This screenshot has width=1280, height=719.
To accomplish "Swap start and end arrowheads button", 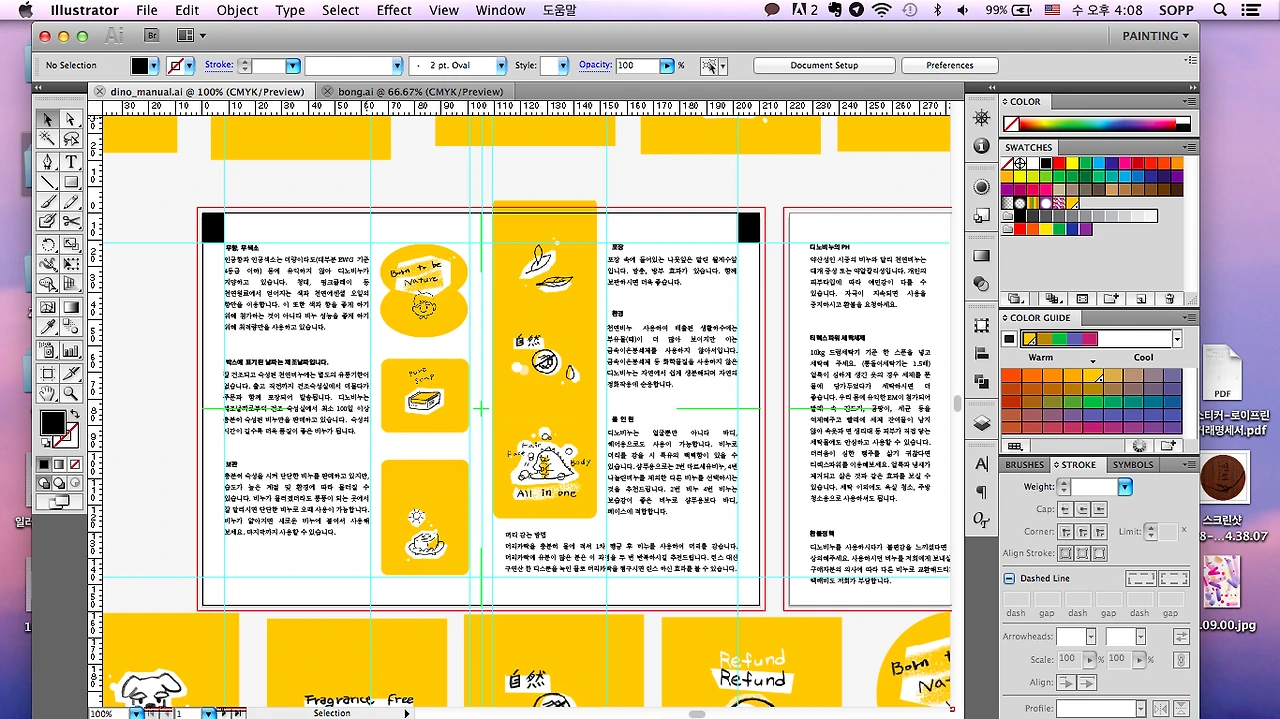I will tap(1181, 636).
